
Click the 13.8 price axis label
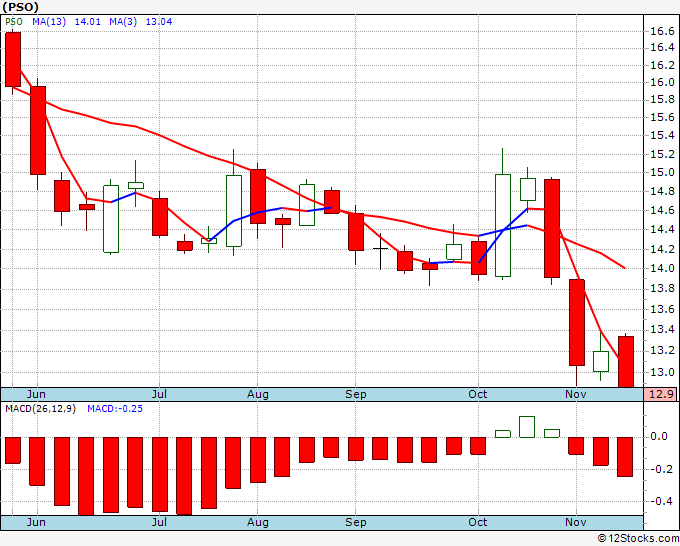(x=662, y=289)
